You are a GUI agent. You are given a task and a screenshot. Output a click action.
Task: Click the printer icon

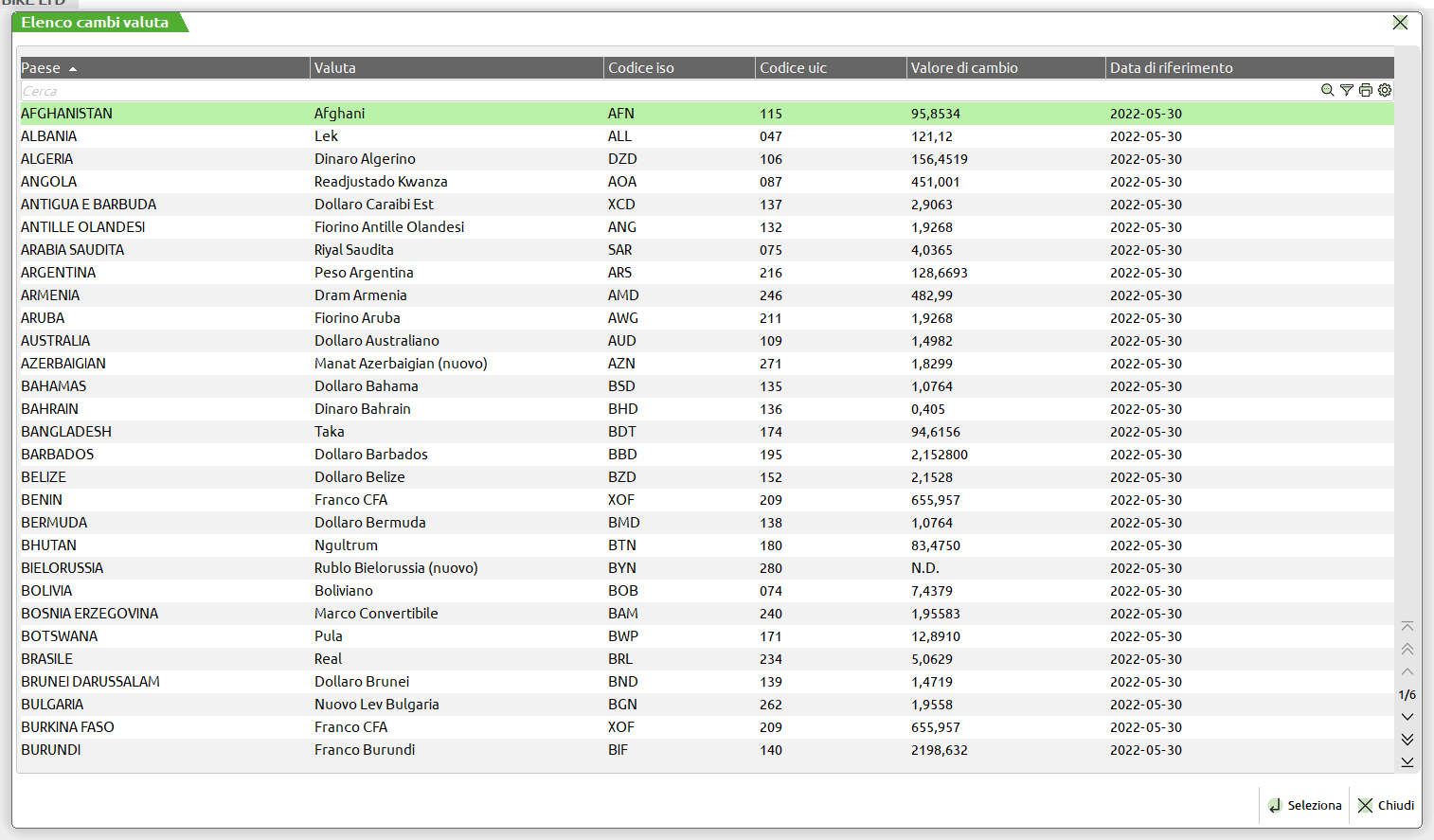pos(1365,90)
